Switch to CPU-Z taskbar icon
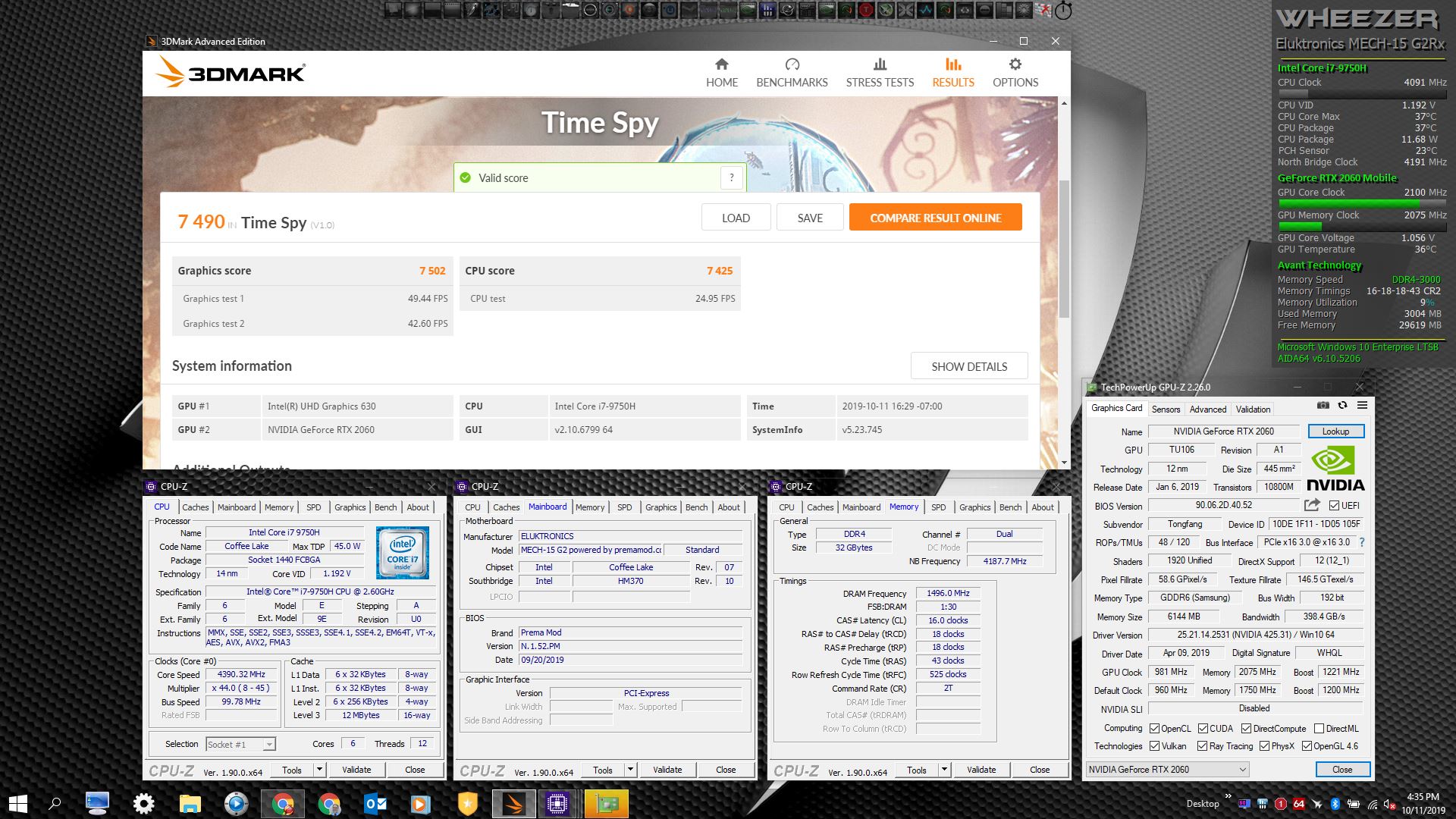Viewport: 1456px width, 819px height. (x=557, y=804)
